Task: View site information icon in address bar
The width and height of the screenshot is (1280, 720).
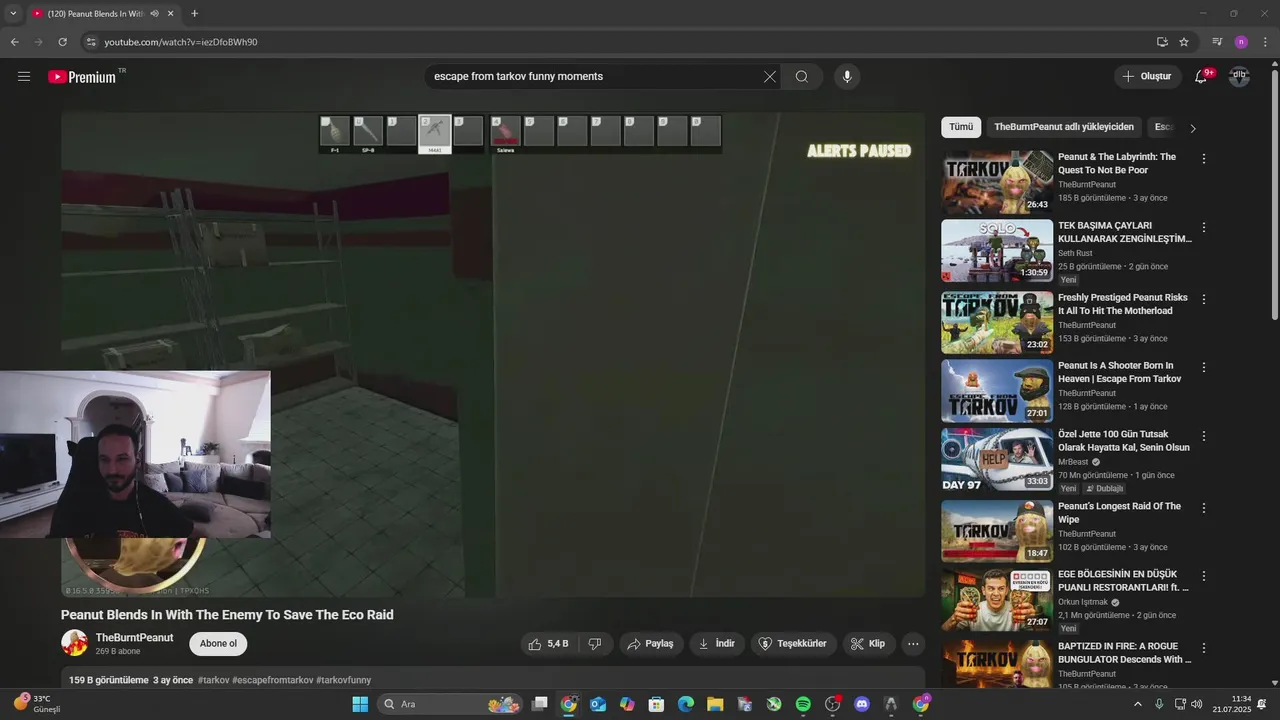Action: [x=91, y=42]
